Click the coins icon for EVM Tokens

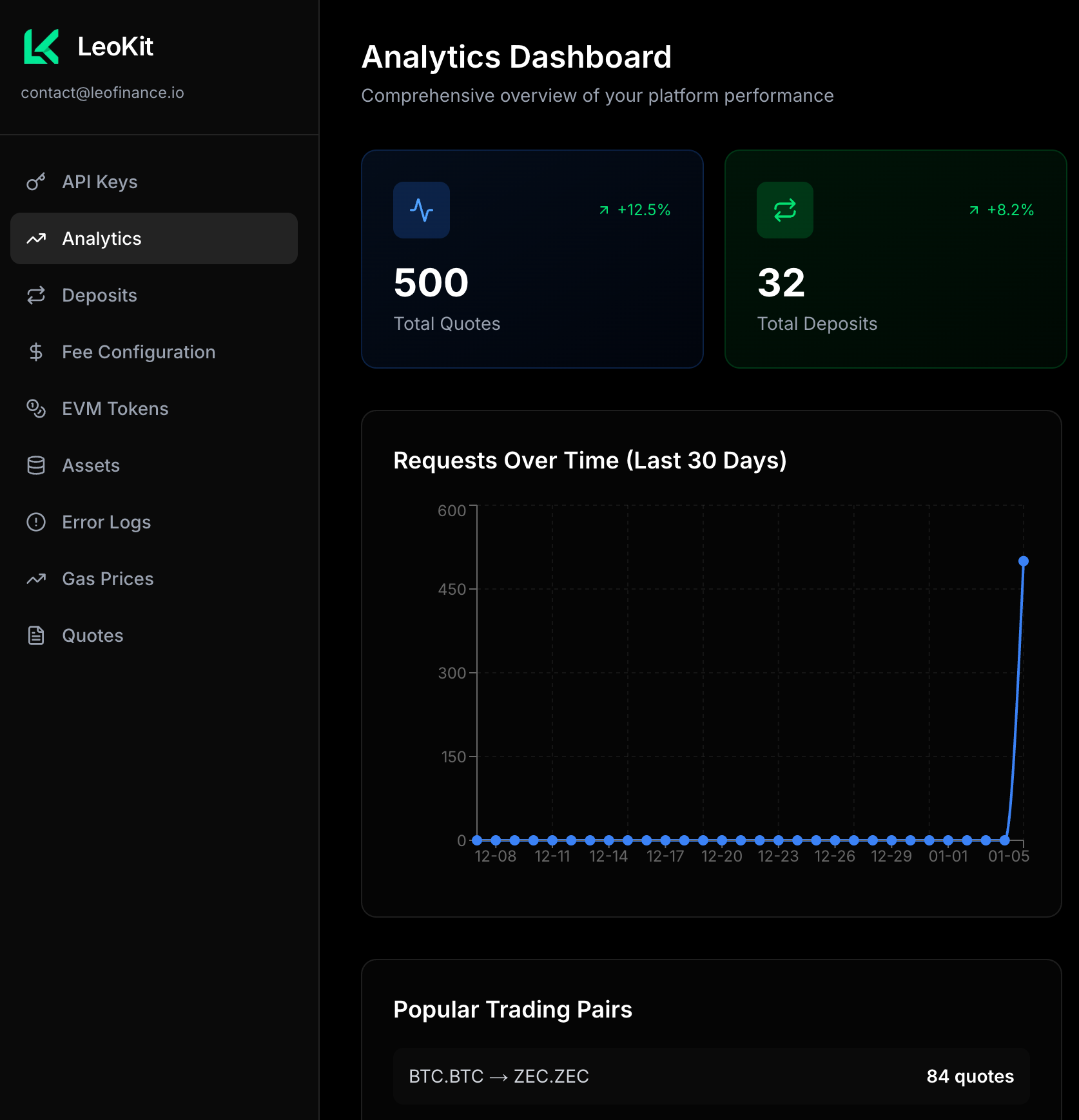(36, 409)
